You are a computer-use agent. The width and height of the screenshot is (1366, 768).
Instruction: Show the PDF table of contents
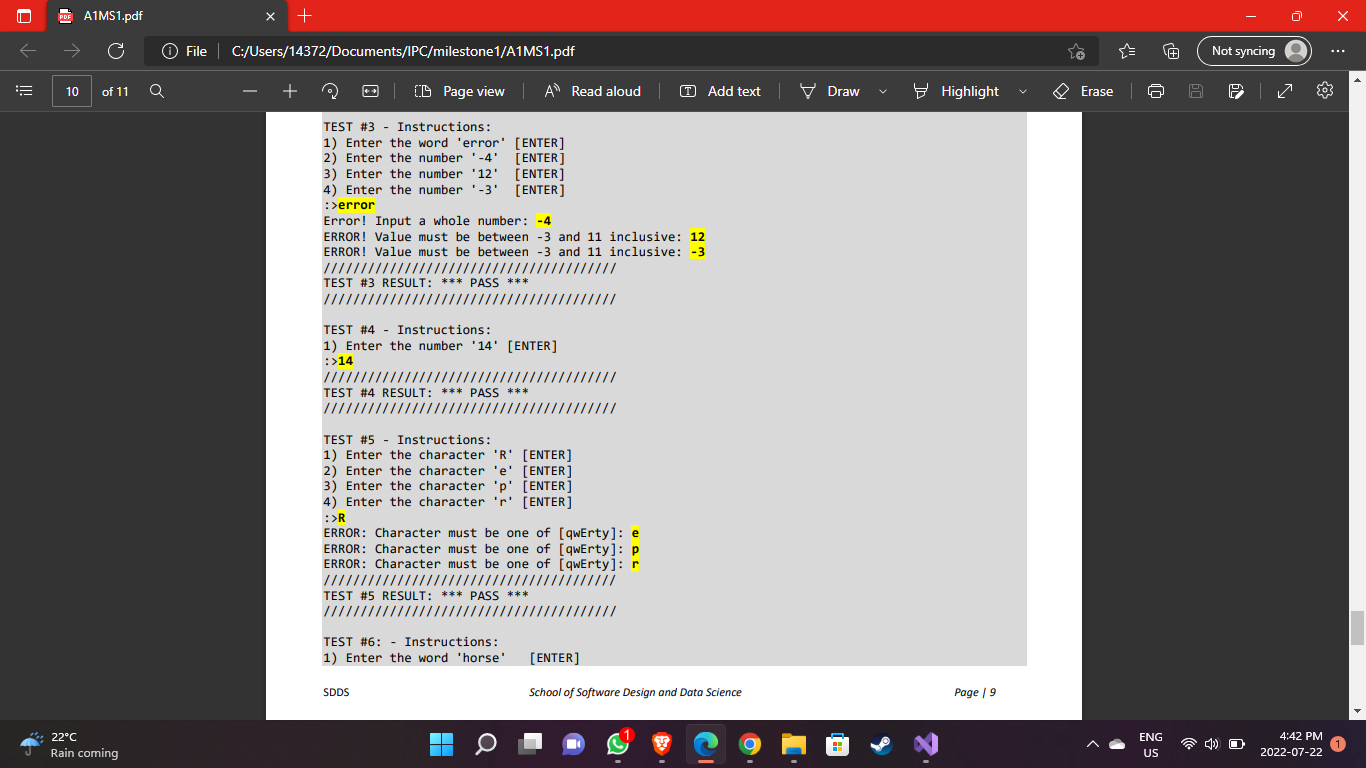click(x=25, y=91)
